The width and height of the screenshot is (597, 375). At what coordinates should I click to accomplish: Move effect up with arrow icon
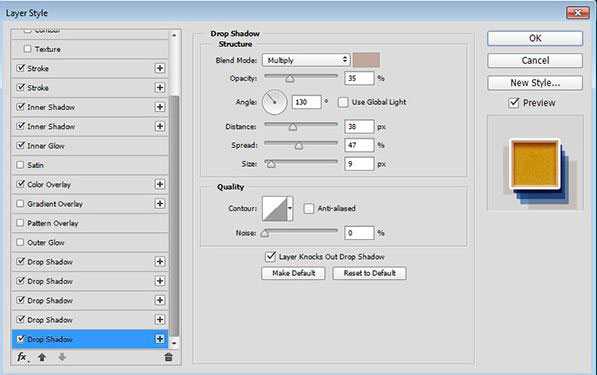point(42,357)
